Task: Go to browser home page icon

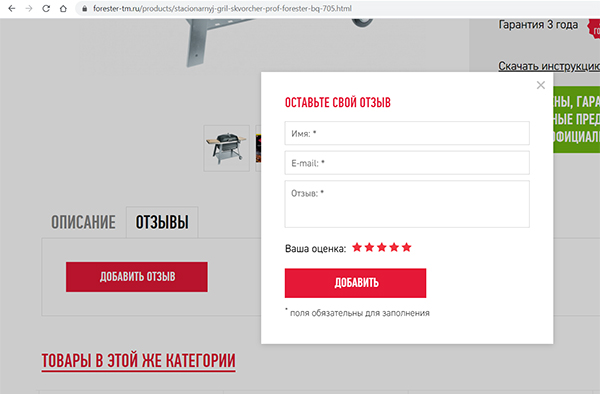Action: click(x=63, y=8)
